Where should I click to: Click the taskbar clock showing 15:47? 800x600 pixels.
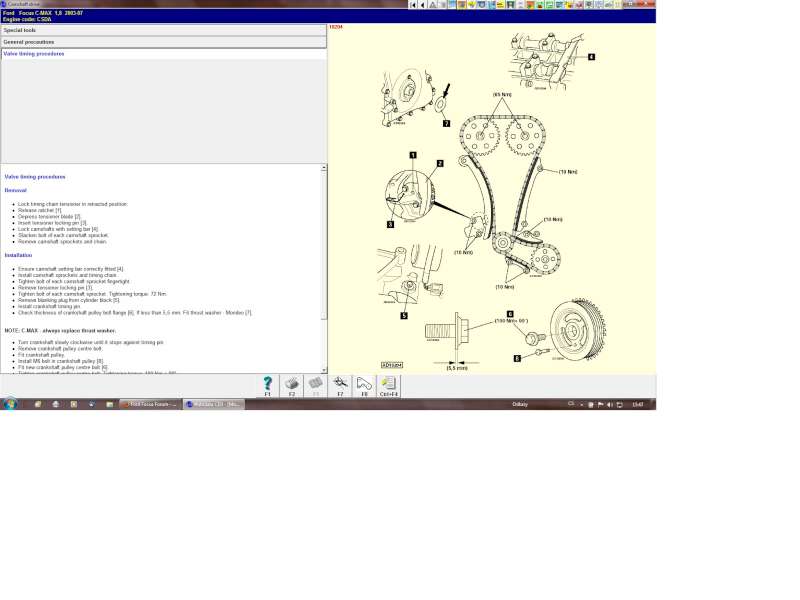[637, 404]
